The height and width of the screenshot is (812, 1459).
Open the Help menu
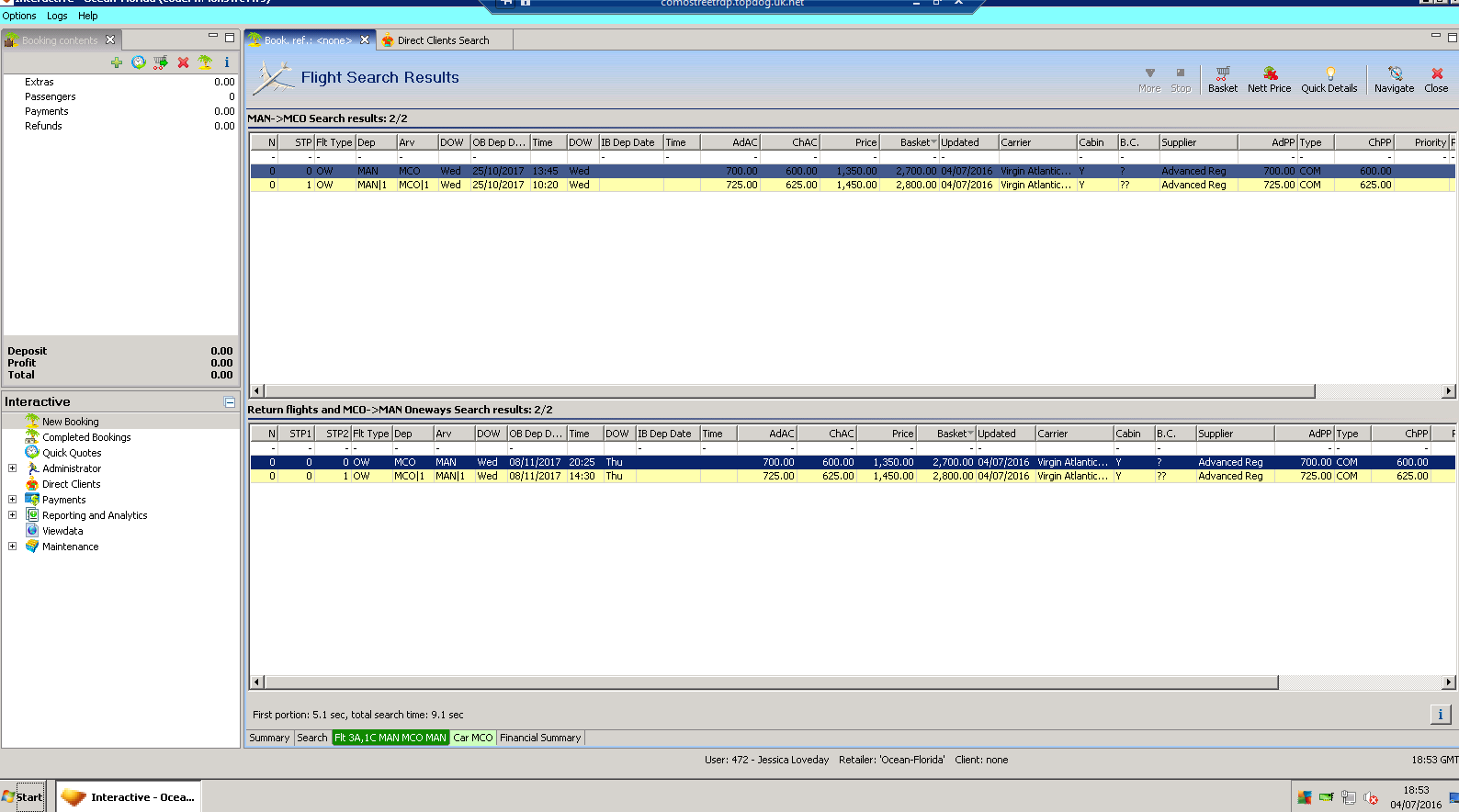[88, 16]
